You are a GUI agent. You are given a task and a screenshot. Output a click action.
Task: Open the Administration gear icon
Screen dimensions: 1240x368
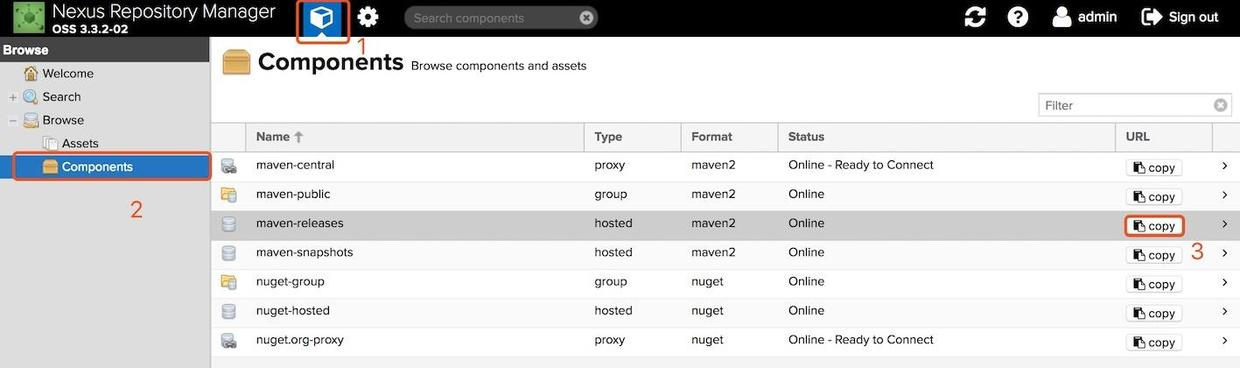368,17
